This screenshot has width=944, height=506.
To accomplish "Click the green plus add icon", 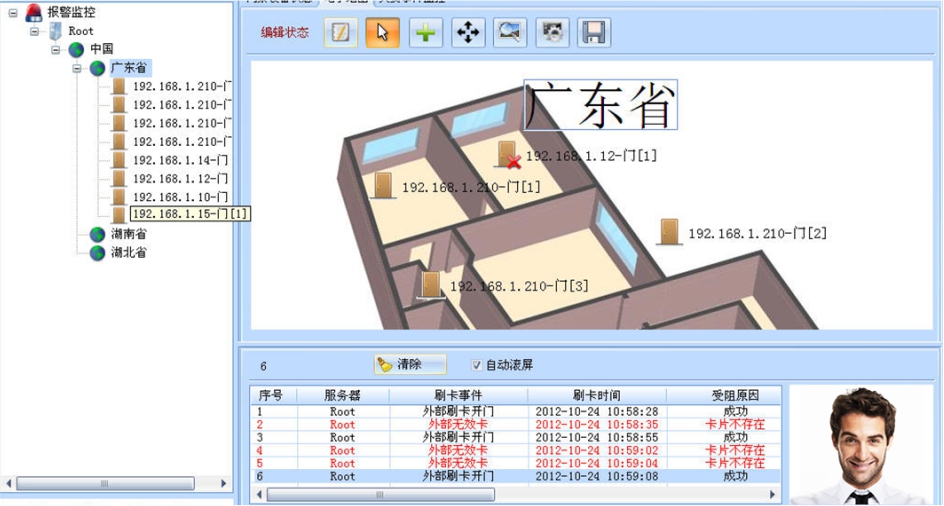I will [426, 32].
